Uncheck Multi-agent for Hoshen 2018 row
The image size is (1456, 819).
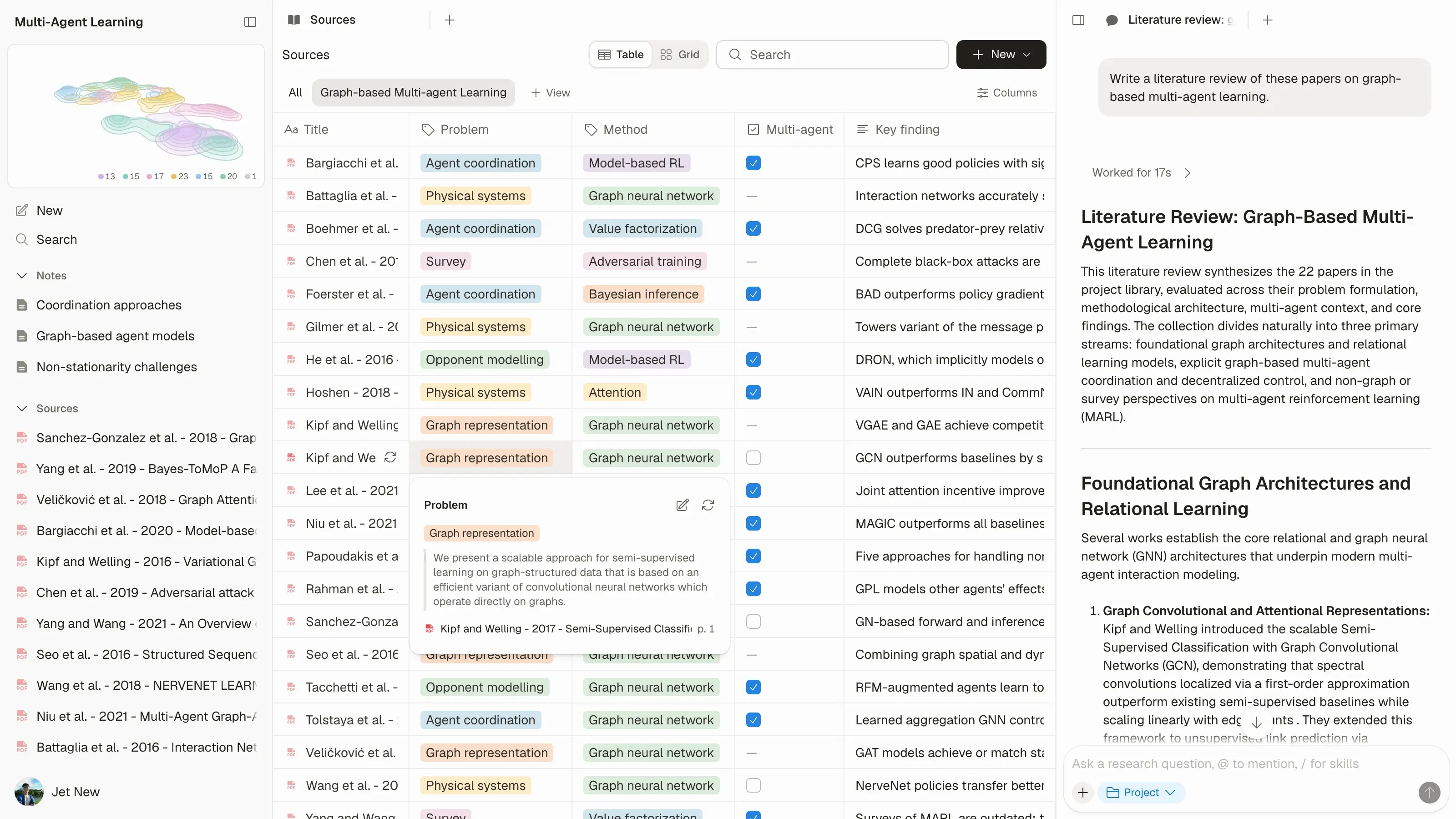pyautogui.click(x=753, y=392)
